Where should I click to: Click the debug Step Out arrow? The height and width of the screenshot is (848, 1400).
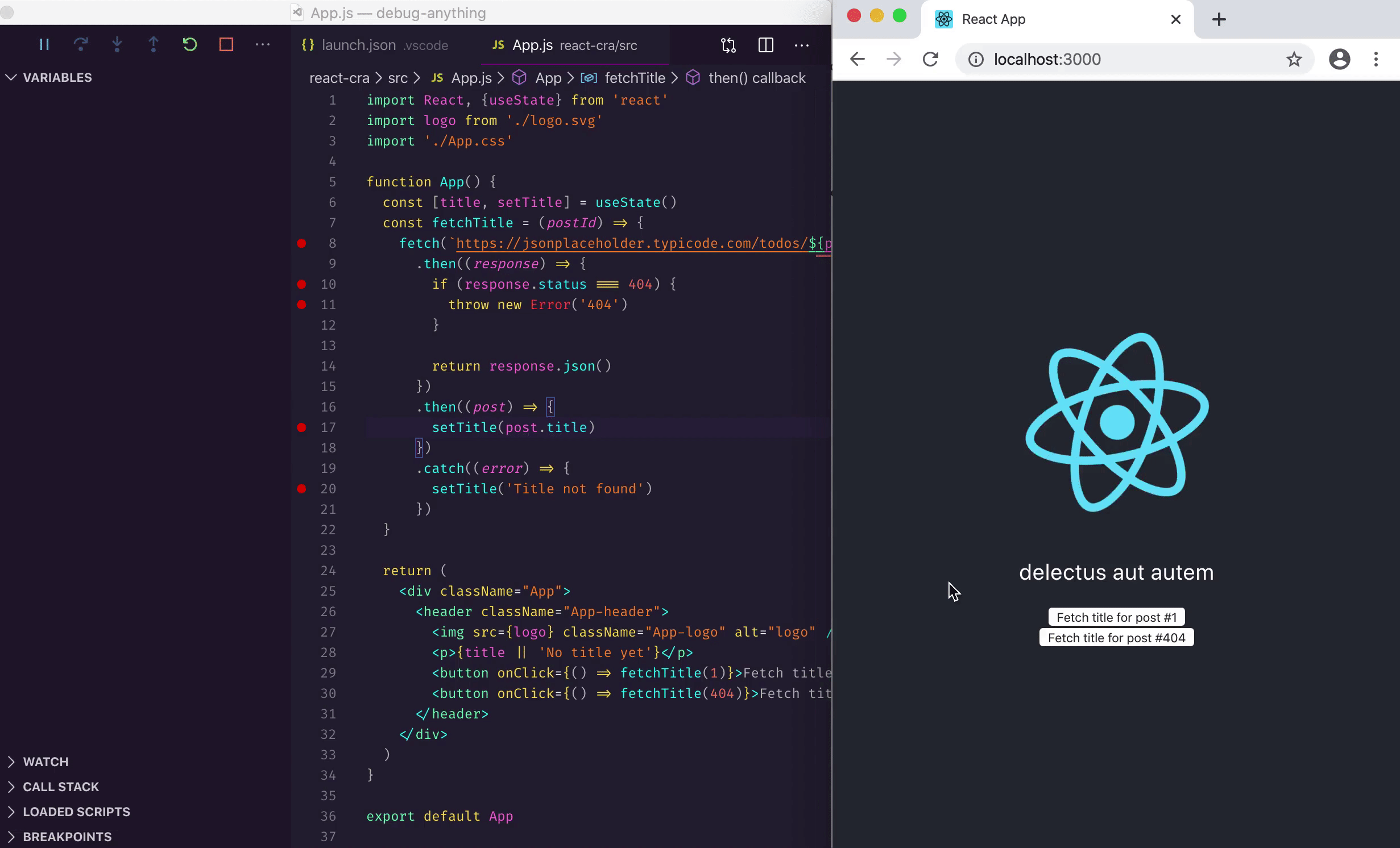(x=154, y=44)
